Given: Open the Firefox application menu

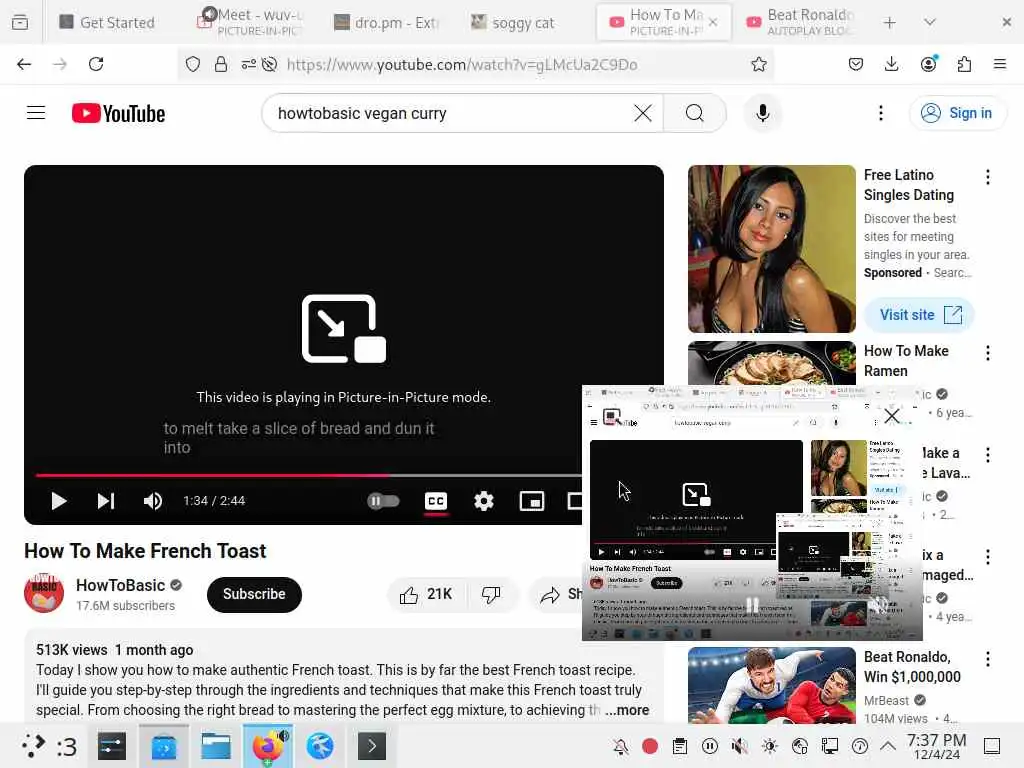Looking at the screenshot, I should pyautogui.click(x=1000, y=64).
